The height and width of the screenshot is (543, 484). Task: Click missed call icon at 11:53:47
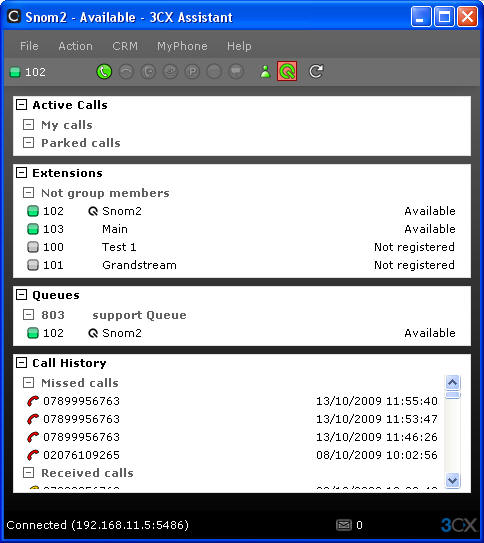click(x=33, y=419)
